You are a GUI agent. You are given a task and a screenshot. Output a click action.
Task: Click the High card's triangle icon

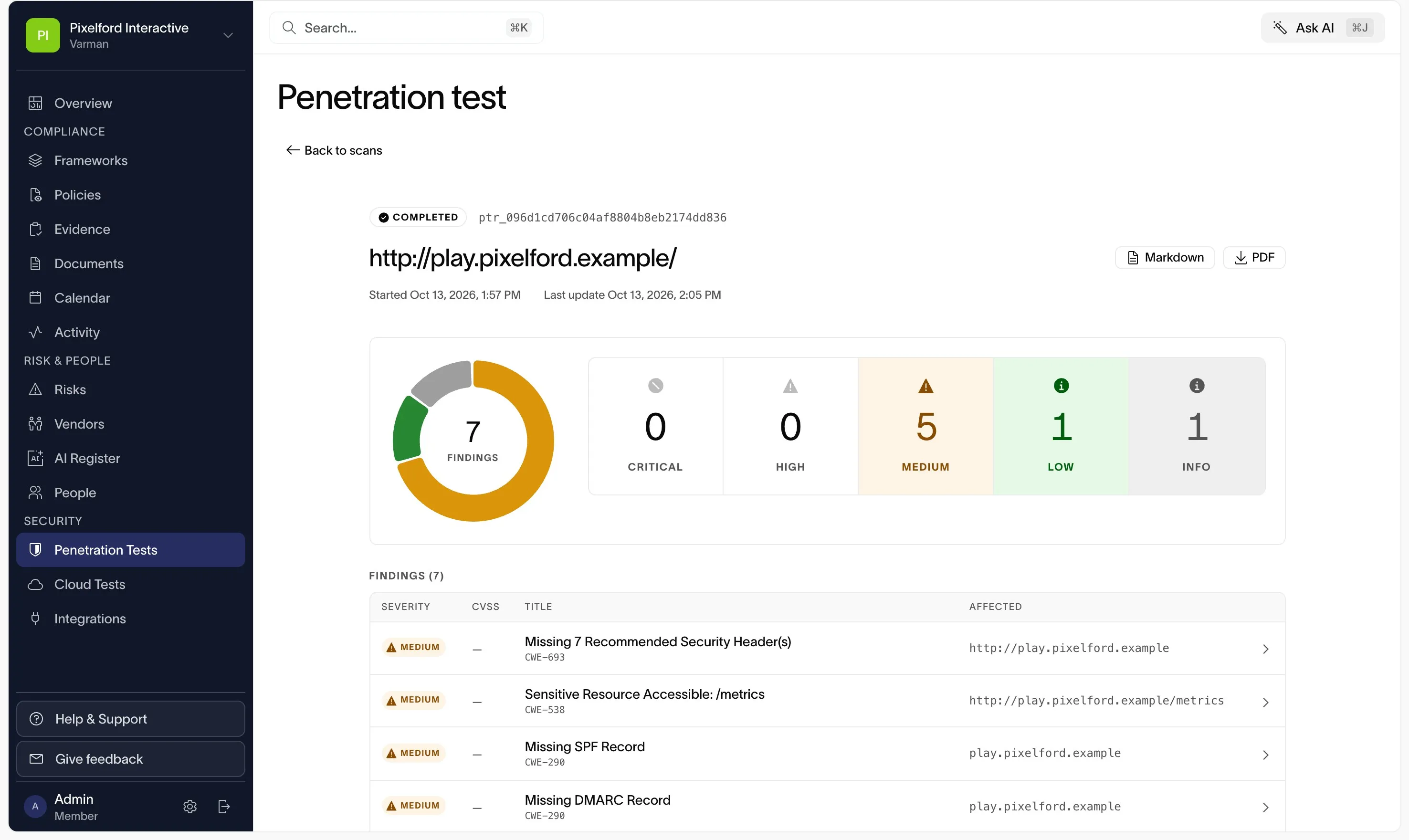pos(790,386)
